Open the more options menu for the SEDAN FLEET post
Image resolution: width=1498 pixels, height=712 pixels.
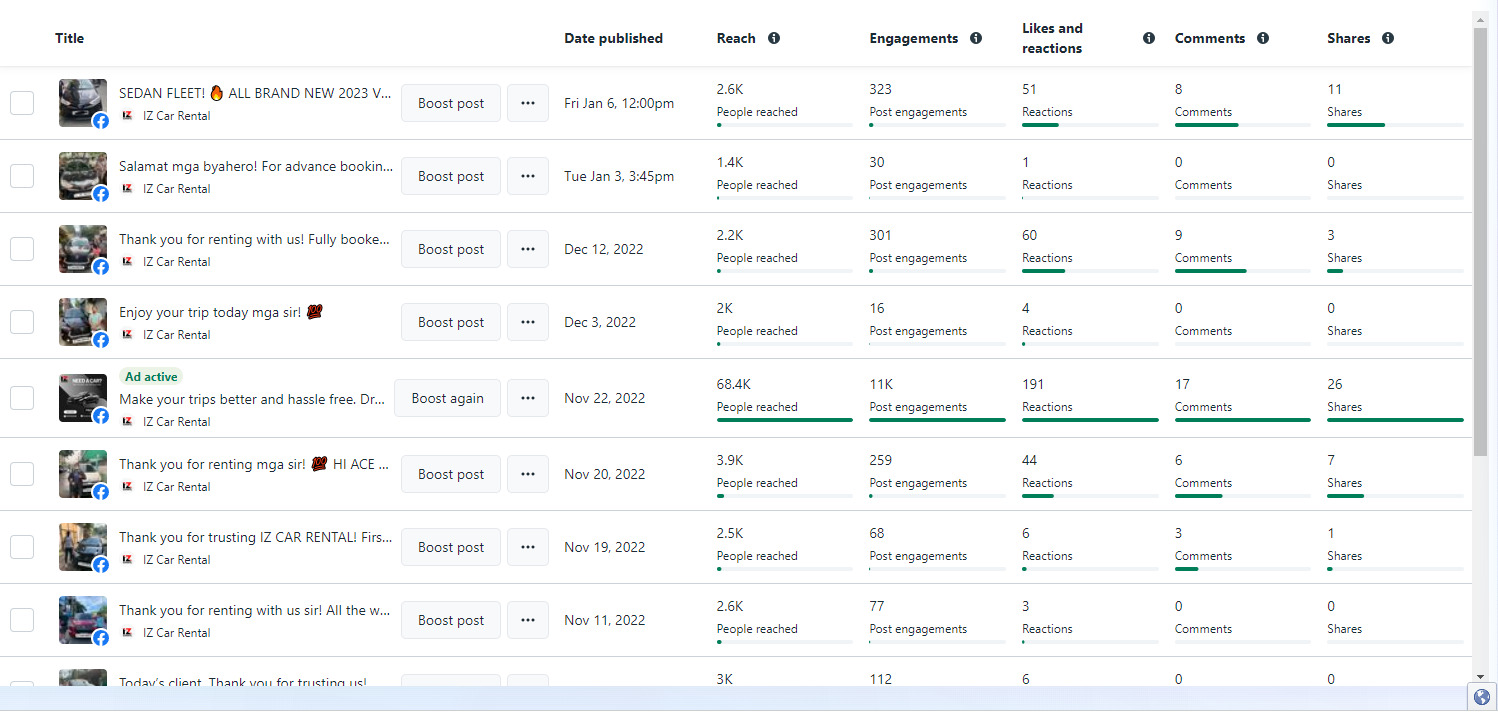(528, 103)
